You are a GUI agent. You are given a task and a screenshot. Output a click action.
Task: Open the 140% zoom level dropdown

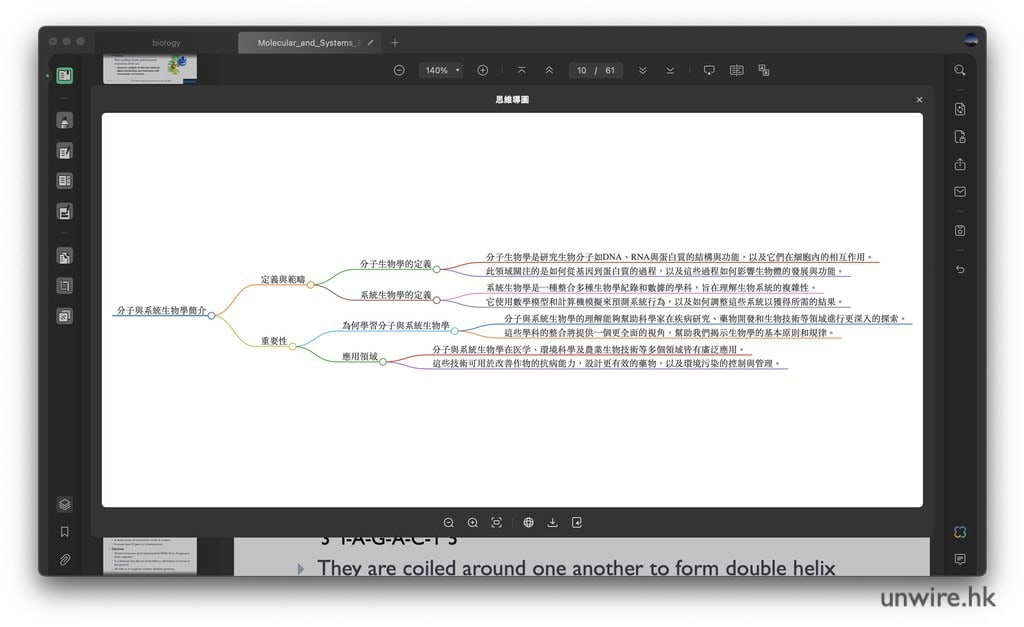tap(442, 70)
